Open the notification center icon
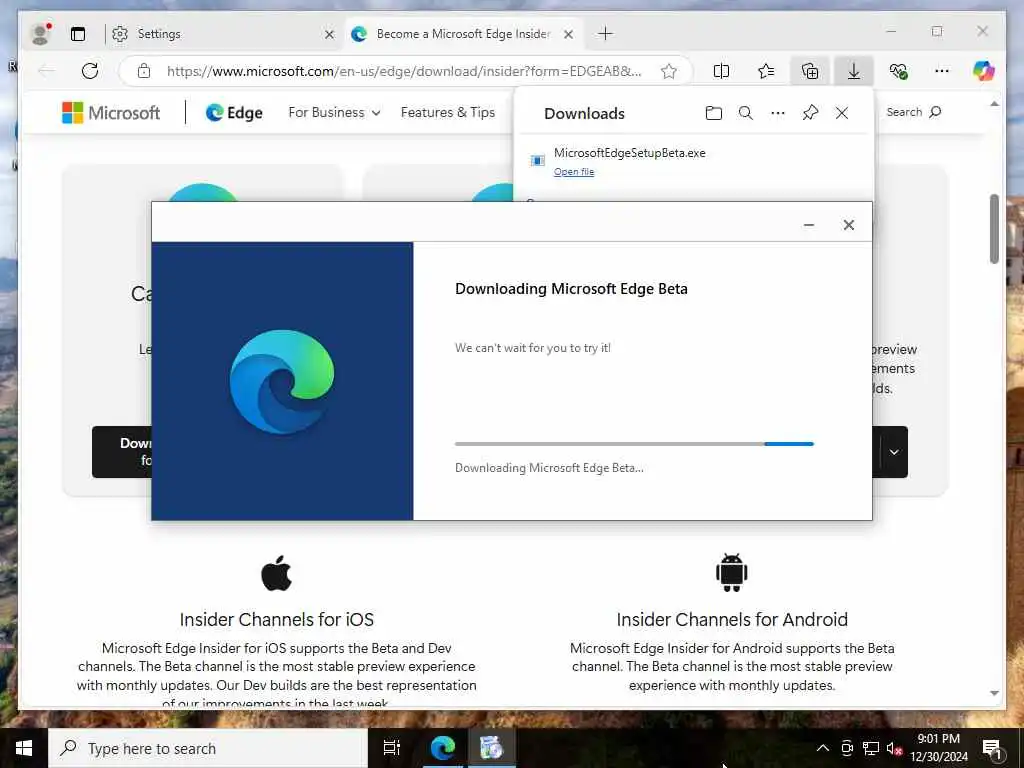 pyautogui.click(x=992, y=748)
